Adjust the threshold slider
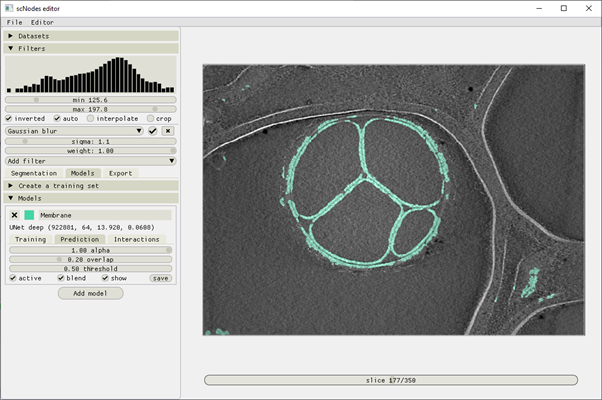This screenshot has width=602, height=400. tap(91, 269)
